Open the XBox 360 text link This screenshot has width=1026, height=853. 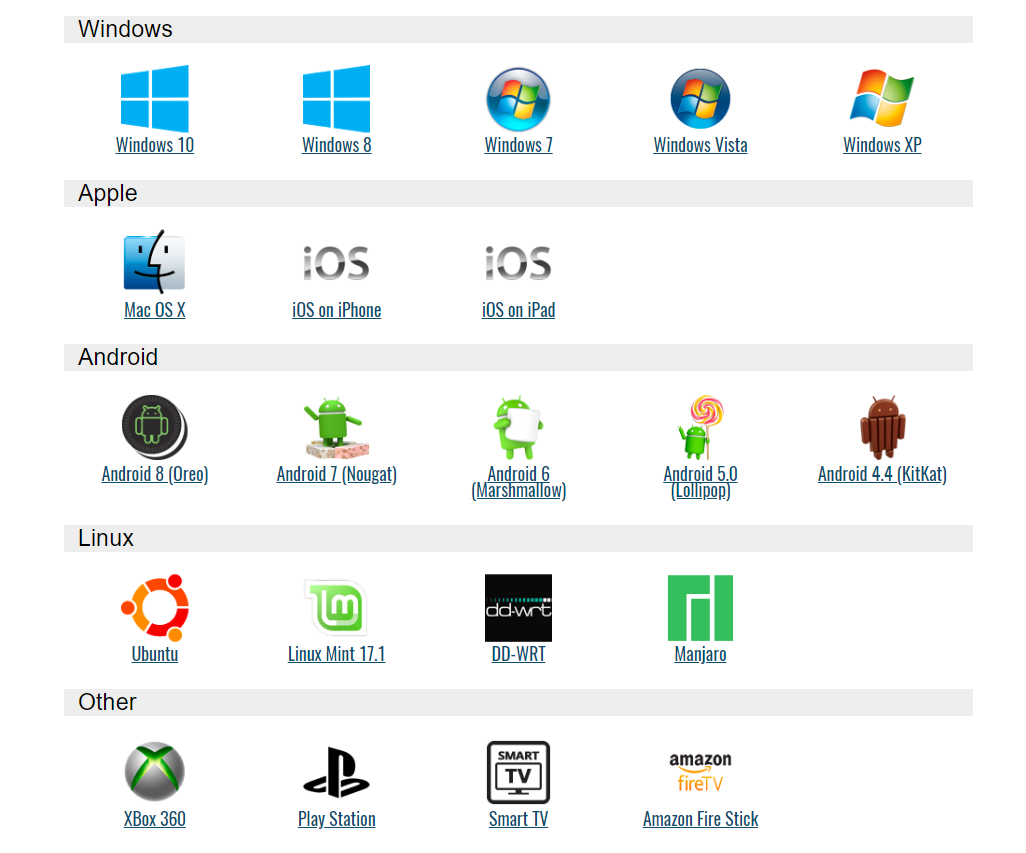click(154, 818)
